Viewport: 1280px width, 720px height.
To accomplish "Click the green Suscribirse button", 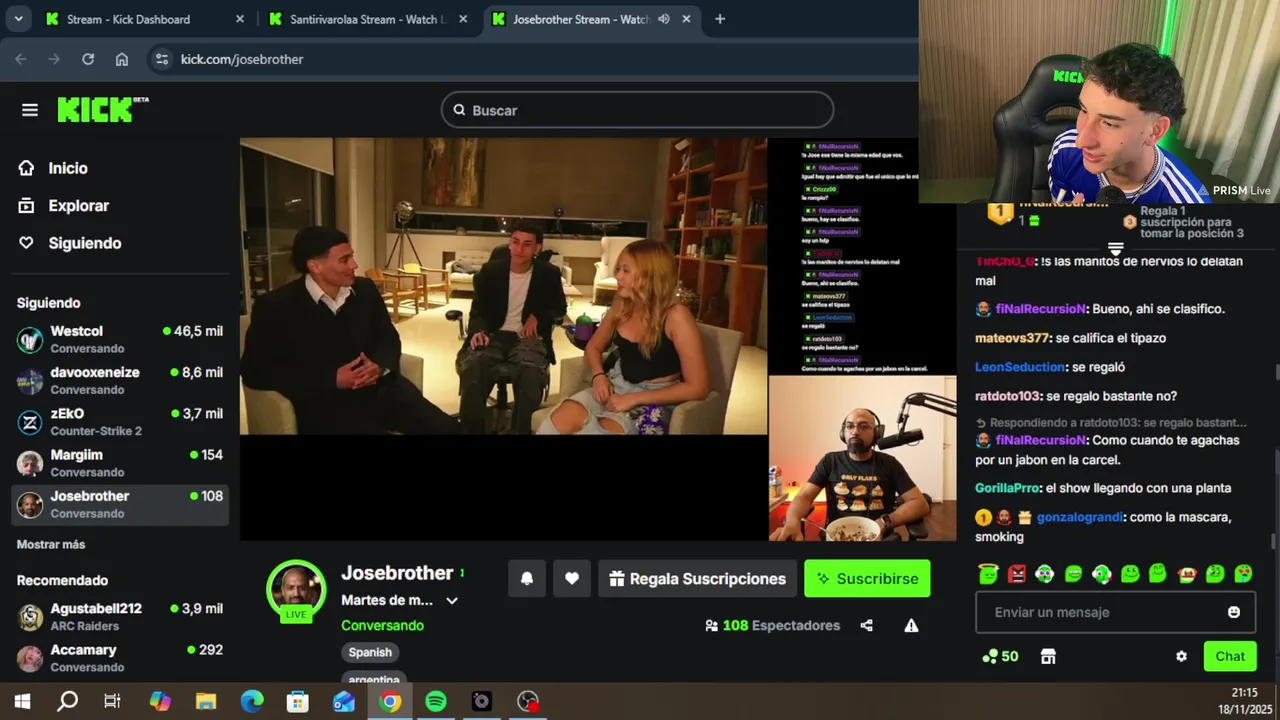I will point(867,578).
